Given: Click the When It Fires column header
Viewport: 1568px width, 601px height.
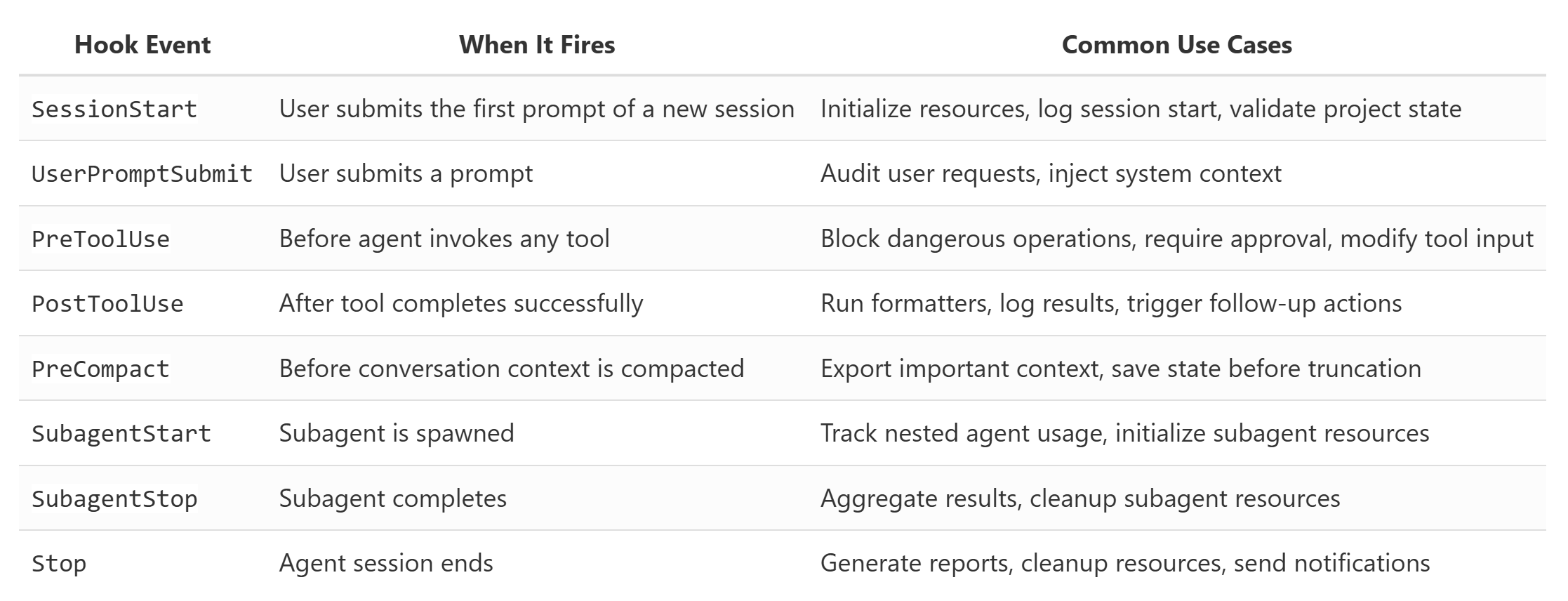Looking at the screenshot, I should coord(537,45).
